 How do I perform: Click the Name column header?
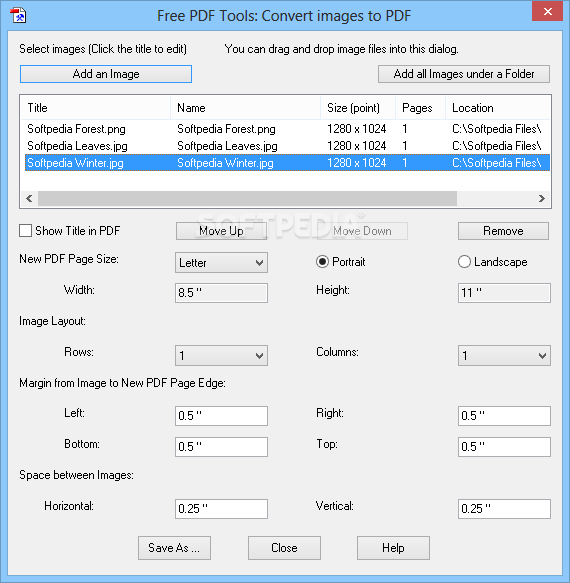pyautogui.click(x=245, y=108)
